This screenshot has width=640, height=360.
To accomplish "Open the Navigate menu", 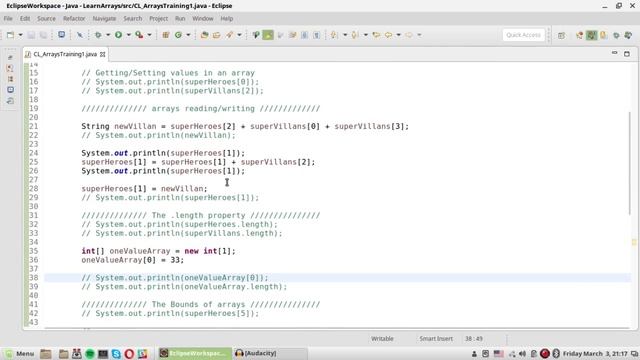I will click(104, 18).
